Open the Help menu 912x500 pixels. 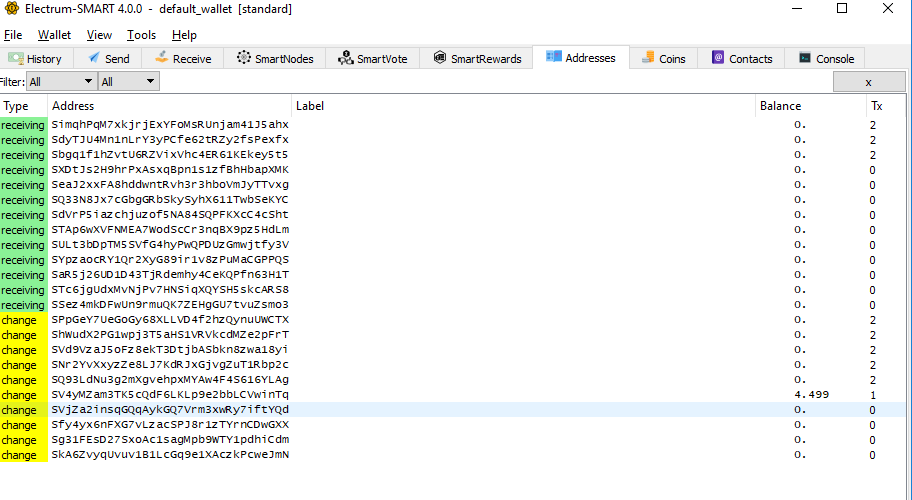(184, 35)
